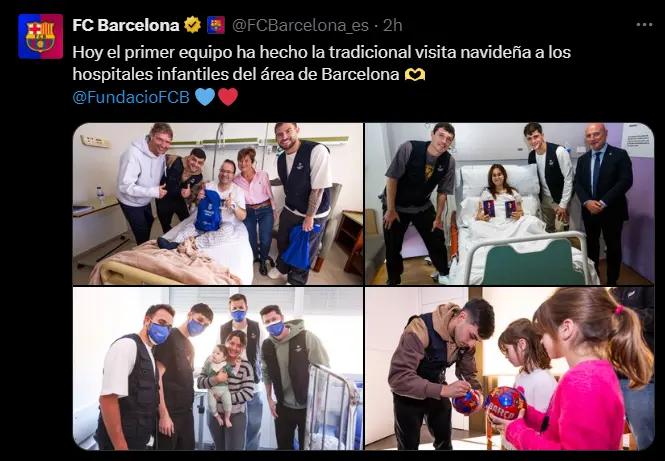Open the 2h timestamp link
This screenshot has width=665, height=461.
tap(392, 26)
